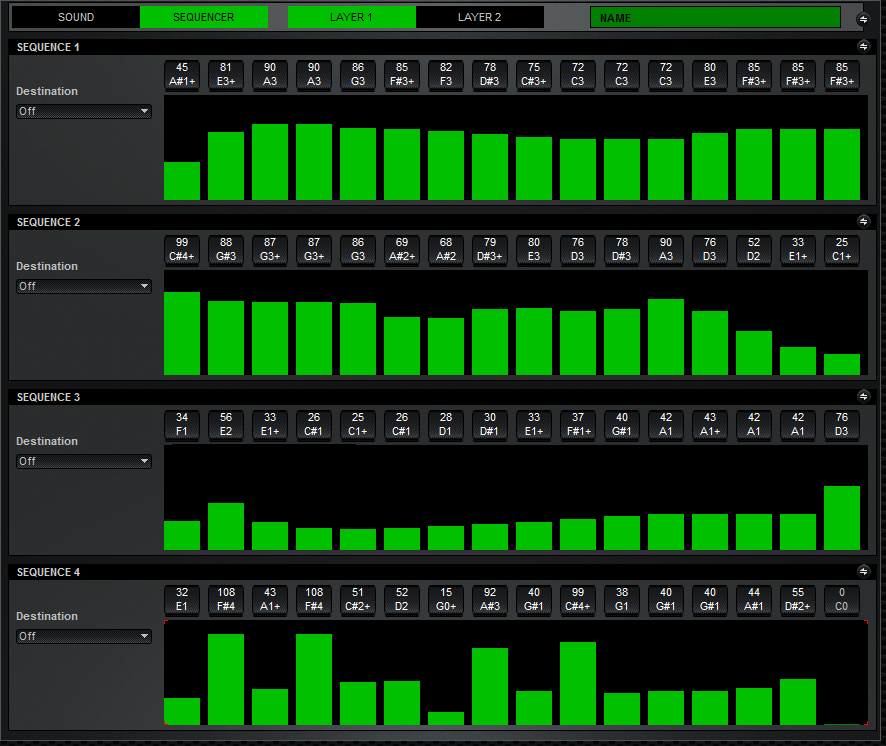The image size is (886, 746).
Task: Click inside the green NAME input field
Action: (715, 17)
